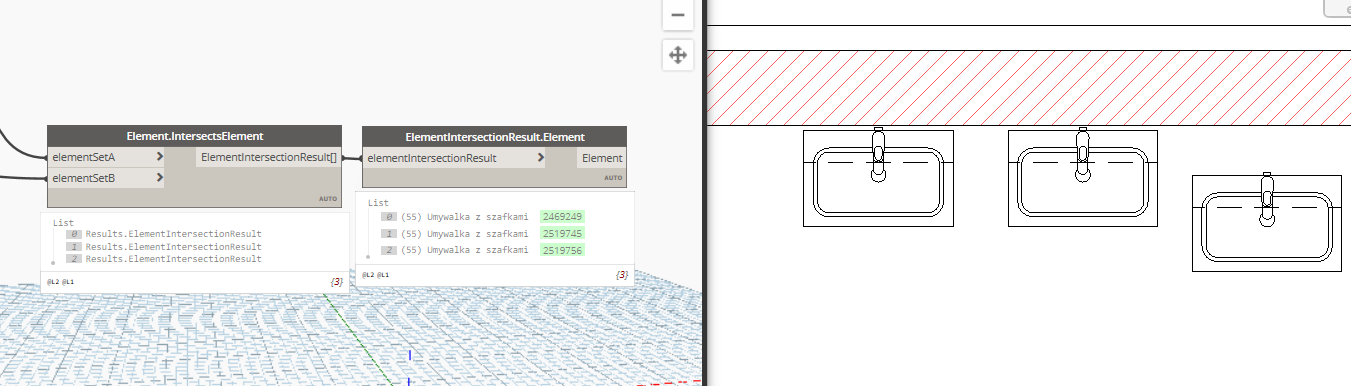Screen dimensions: 1351x386
Task: Click the AUTO lacing label on Element.IntersectsElement
Action: [328, 199]
